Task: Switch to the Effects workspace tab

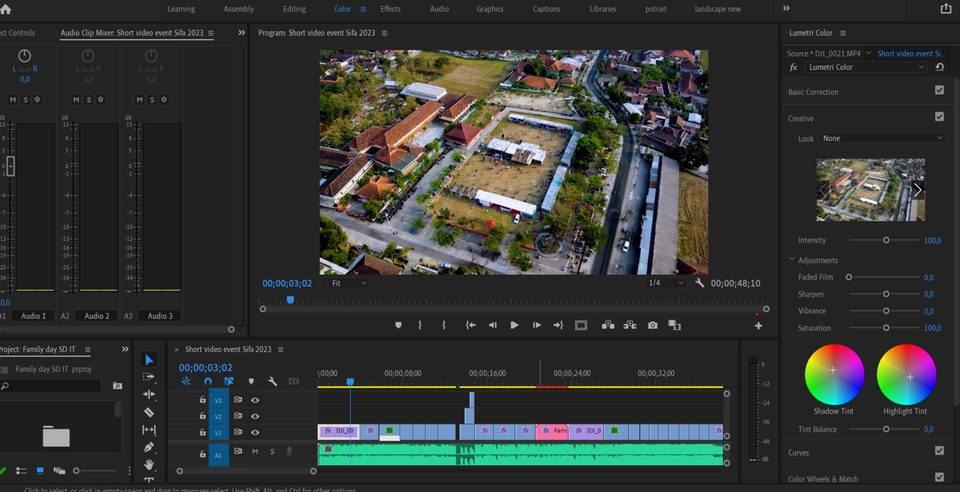Action: coord(390,9)
